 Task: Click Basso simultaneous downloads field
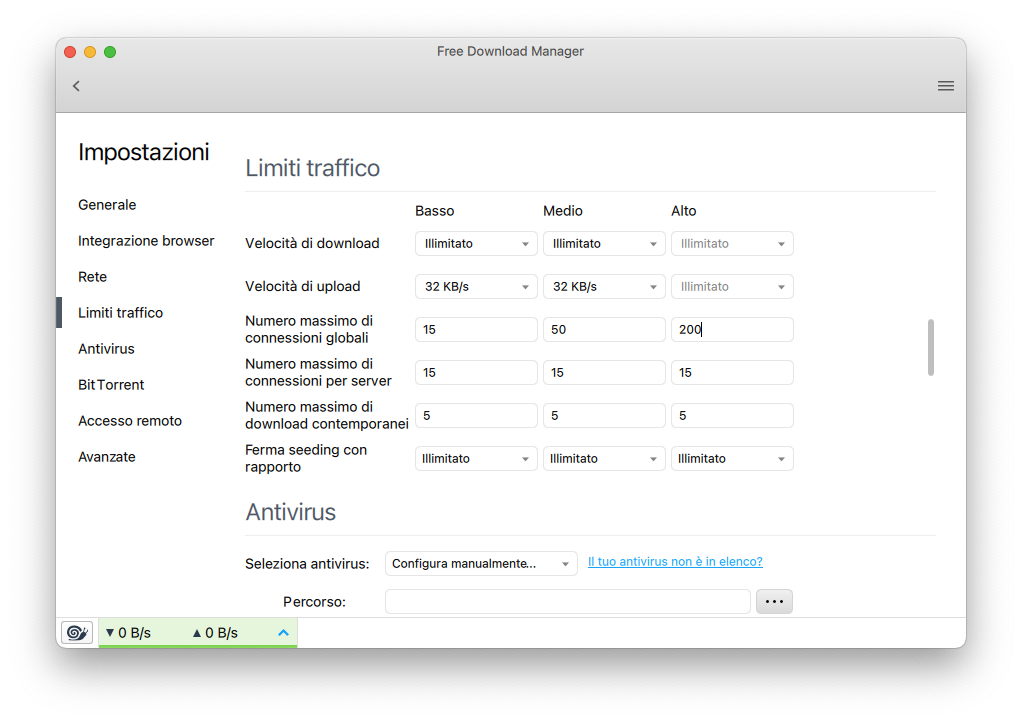[x=476, y=416]
